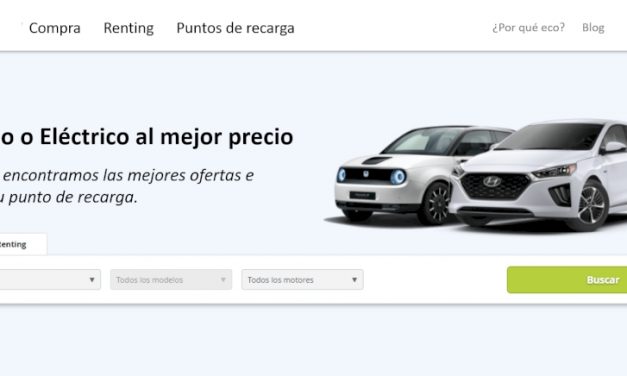Switch to the Renting search tab
The width and height of the screenshot is (627, 376).
tap(22, 244)
